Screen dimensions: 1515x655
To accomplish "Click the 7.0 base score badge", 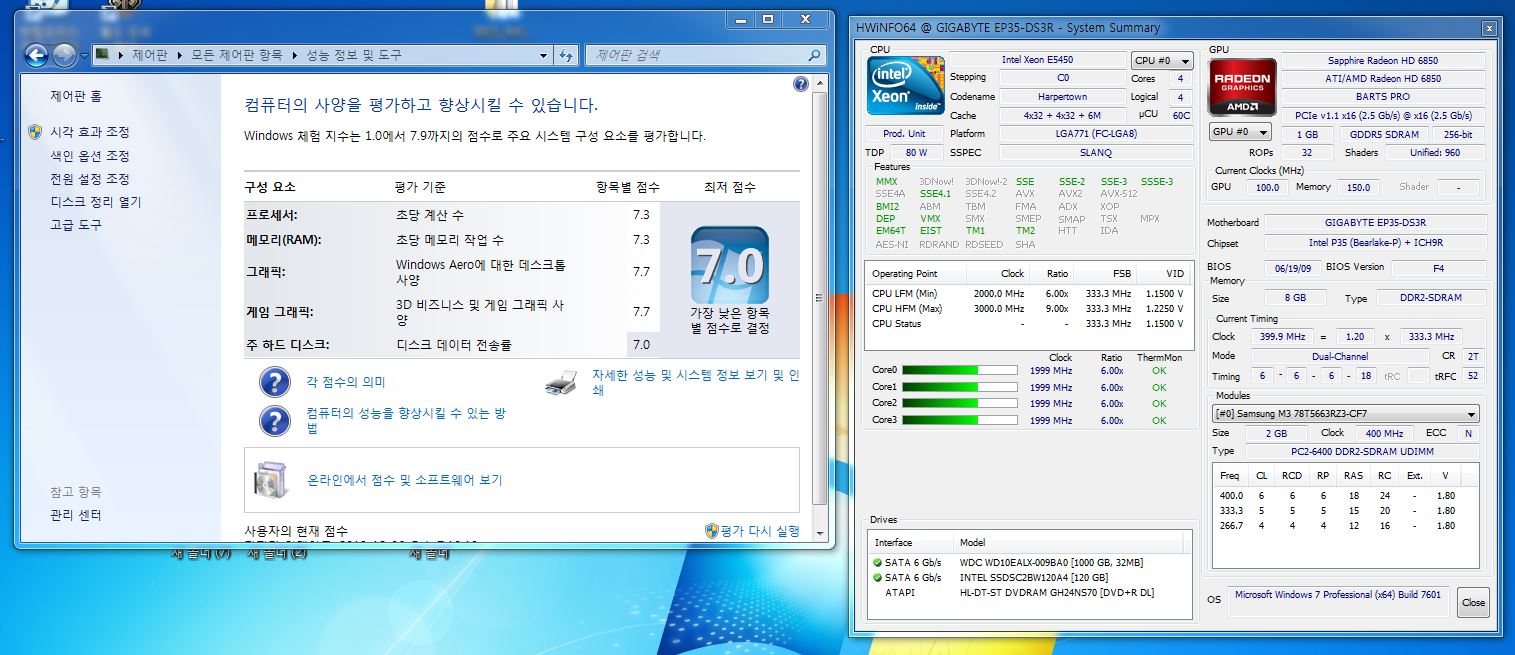I will point(730,266).
